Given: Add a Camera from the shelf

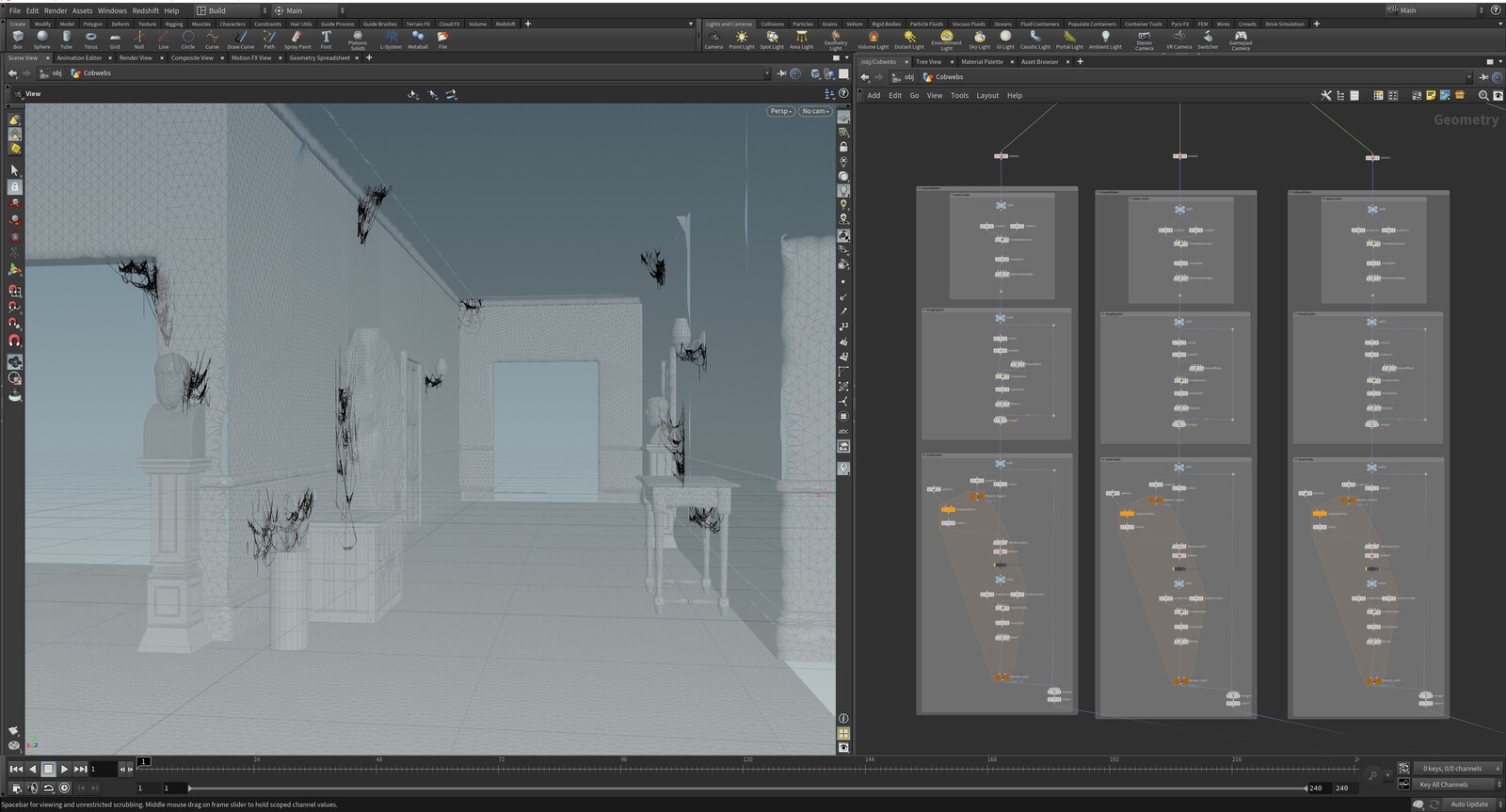Looking at the screenshot, I should point(713,40).
